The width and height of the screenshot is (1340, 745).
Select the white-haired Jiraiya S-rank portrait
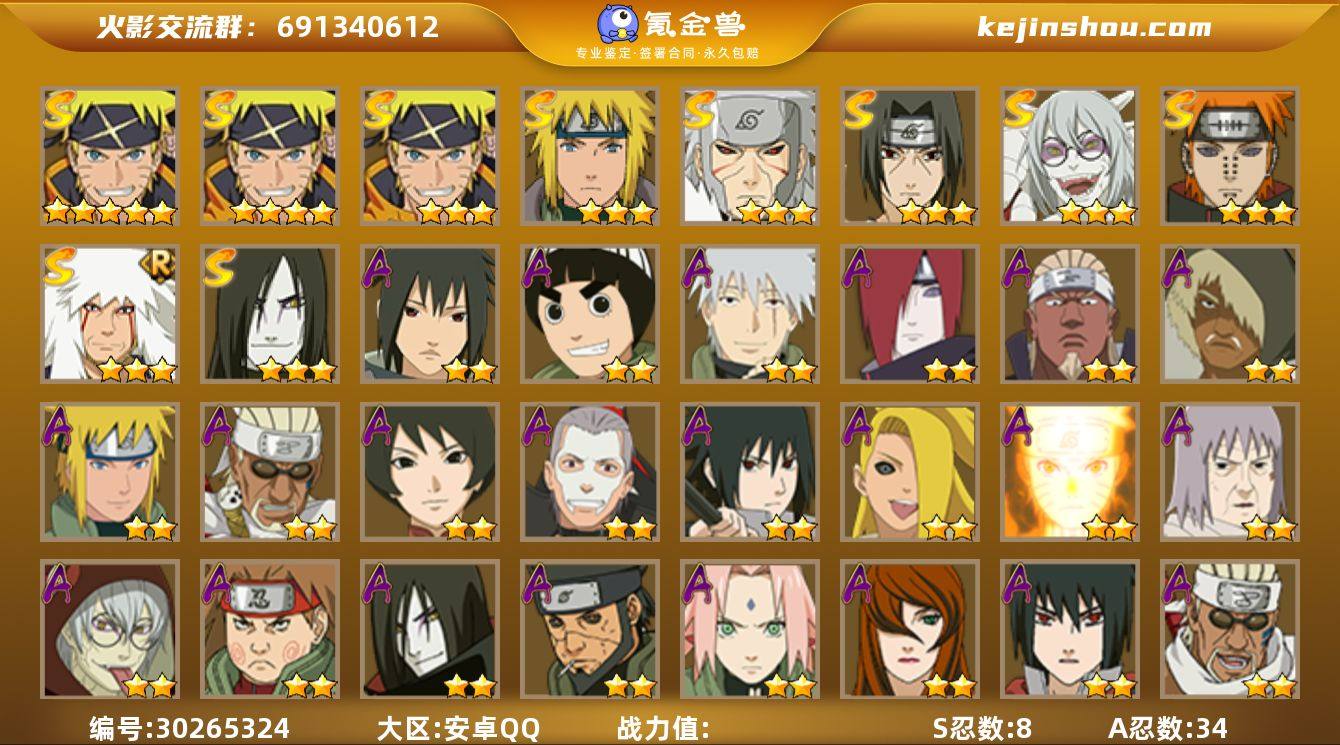(109, 313)
